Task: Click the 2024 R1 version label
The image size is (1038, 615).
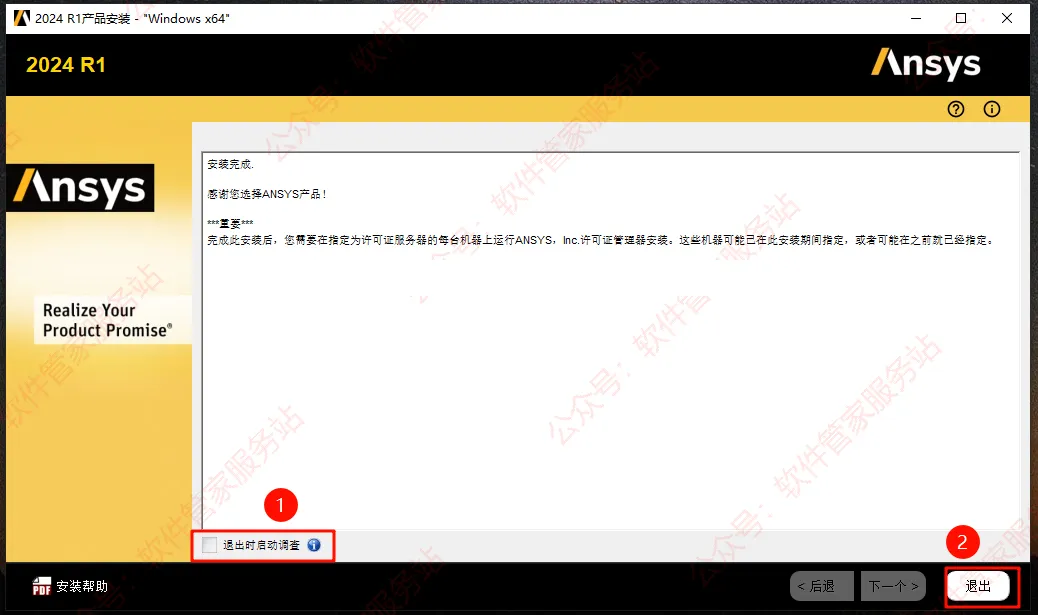Action: pyautogui.click(x=66, y=65)
